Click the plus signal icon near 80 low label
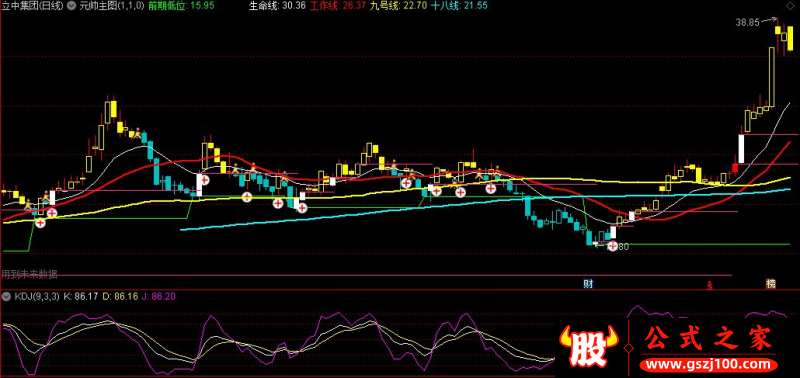The height and width of the screenshot is (378, 800). (x=612, y=246)
